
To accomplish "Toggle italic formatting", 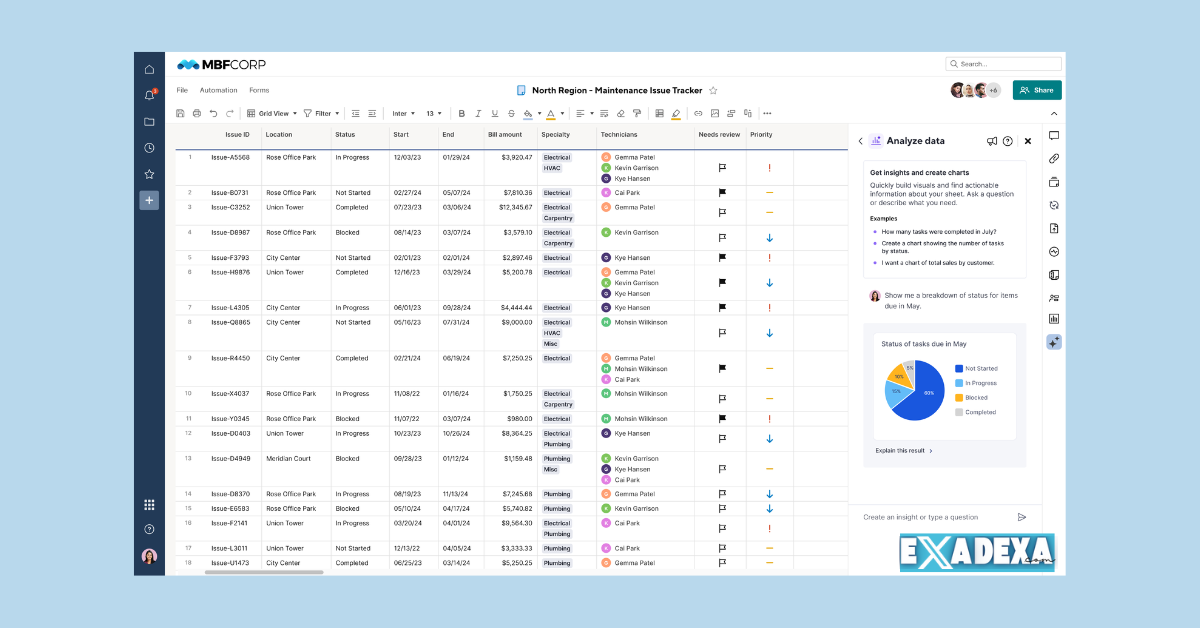I will click(x=477, y=113).
